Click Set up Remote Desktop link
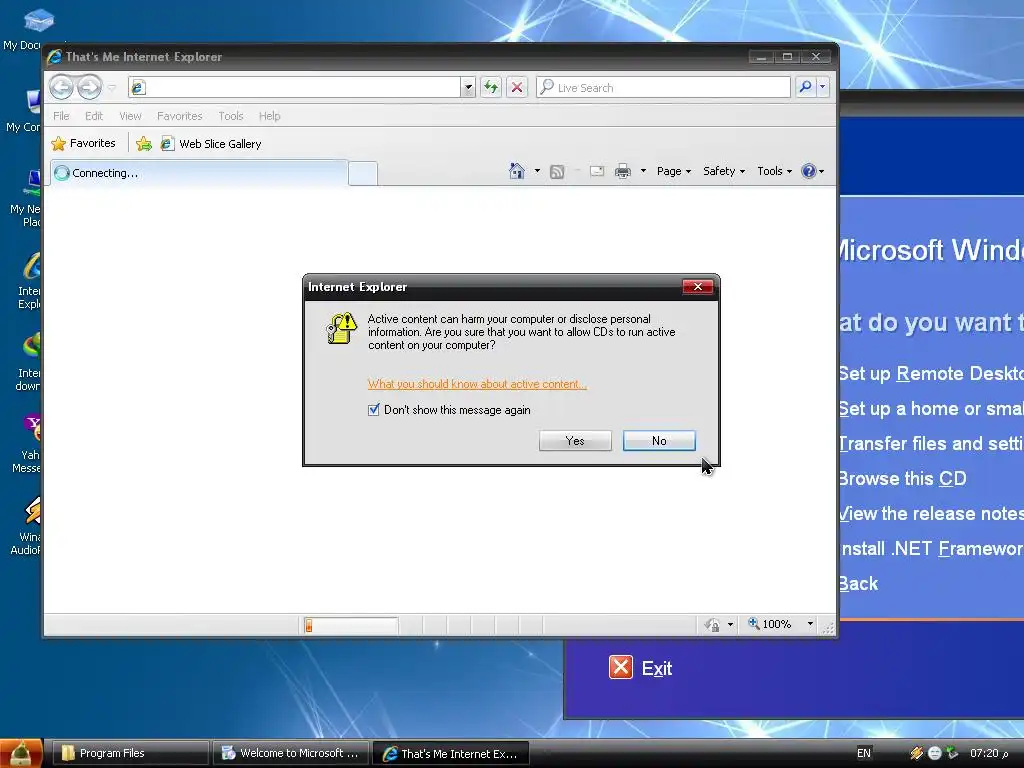Screen dimensions: 1024x768 (x=931, y=374)
